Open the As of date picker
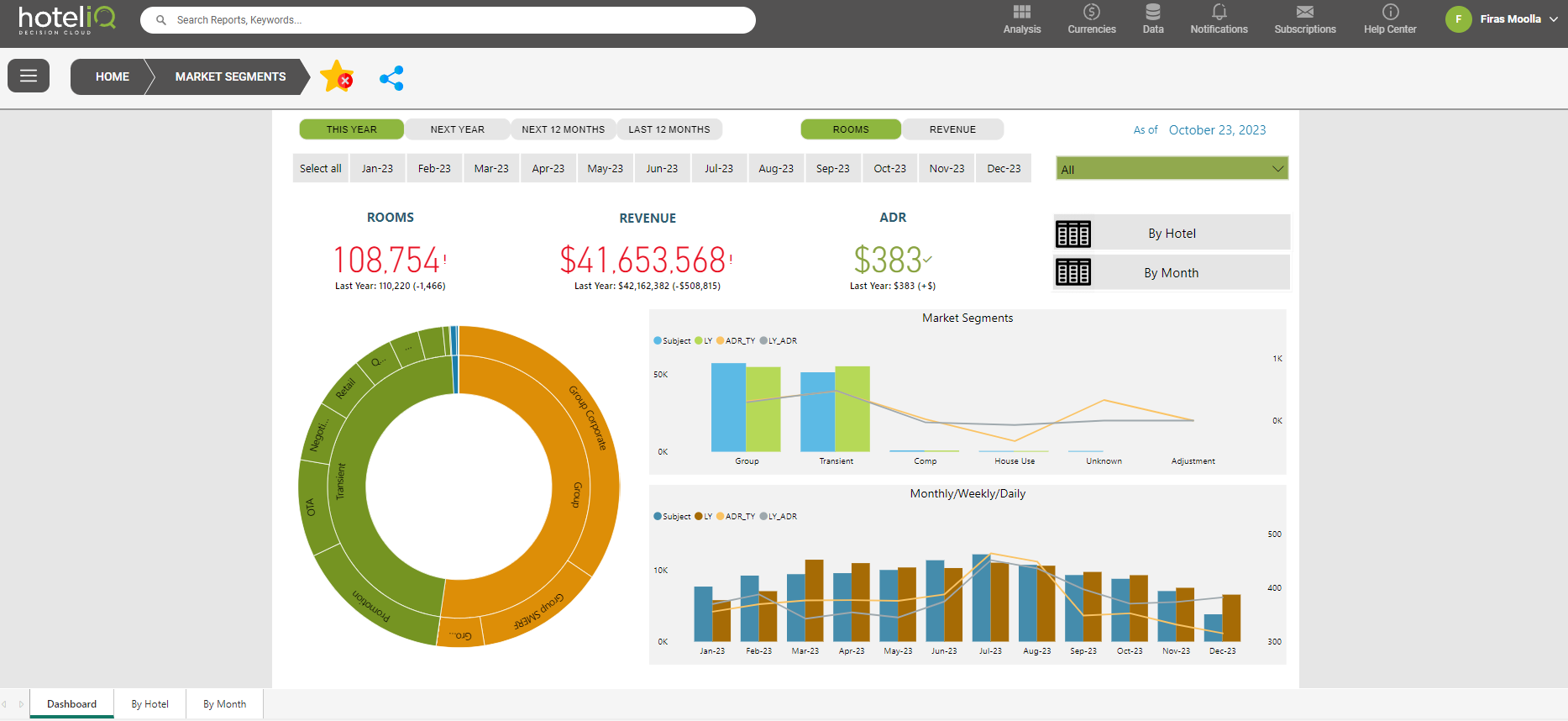 click(1216, 130)
